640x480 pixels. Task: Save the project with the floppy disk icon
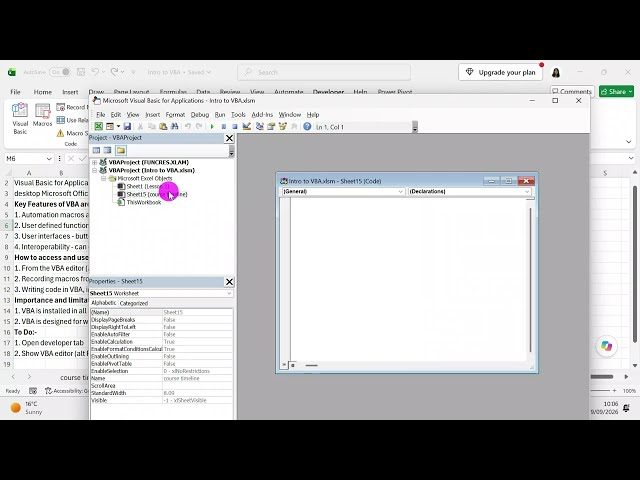pyautogui.click(x=127, y=127)
